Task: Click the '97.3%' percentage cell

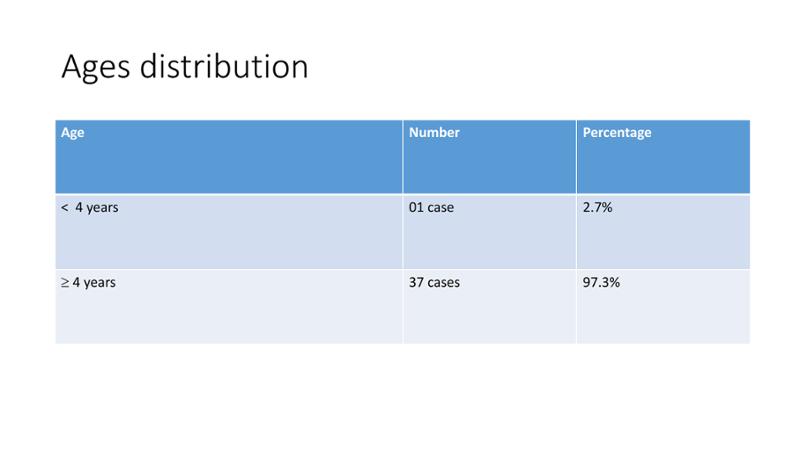Action: (663, 306)
